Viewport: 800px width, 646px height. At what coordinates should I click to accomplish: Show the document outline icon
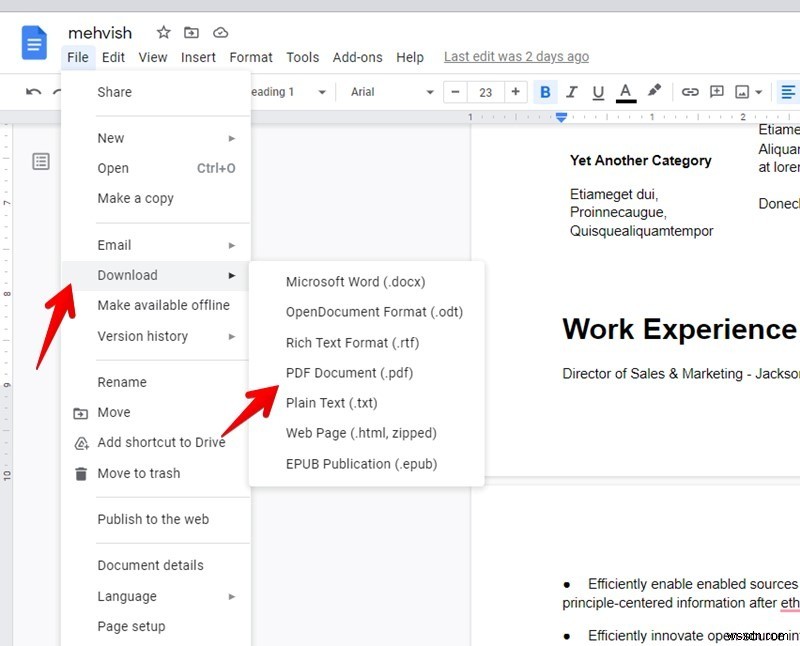point(41,161)
